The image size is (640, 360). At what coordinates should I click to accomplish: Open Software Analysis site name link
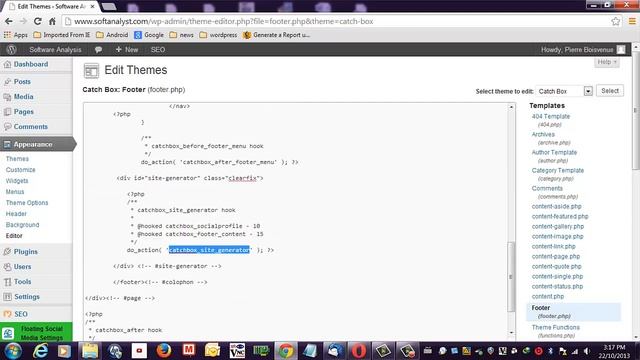55,49
